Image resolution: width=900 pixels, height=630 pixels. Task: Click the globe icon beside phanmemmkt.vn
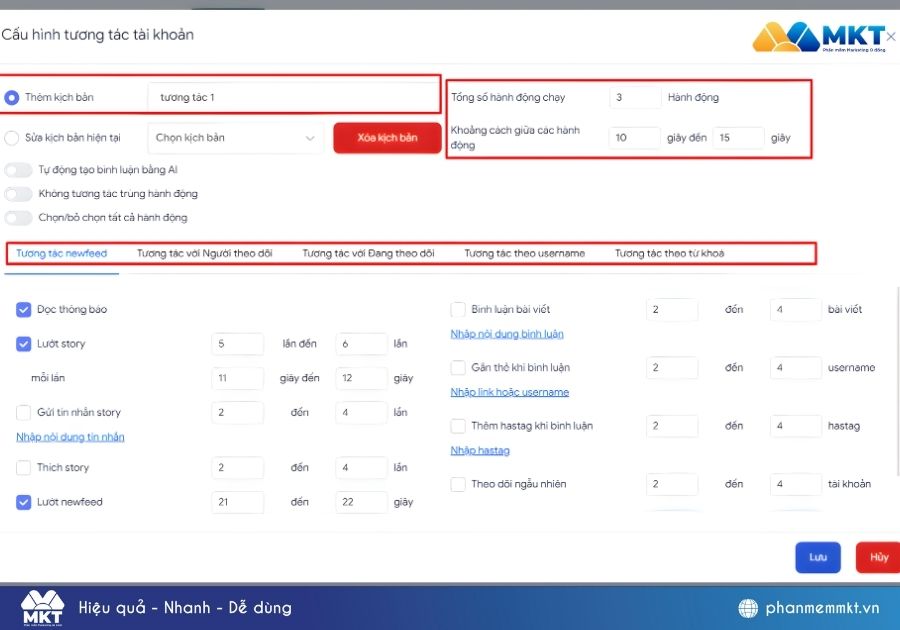[748, 608]
